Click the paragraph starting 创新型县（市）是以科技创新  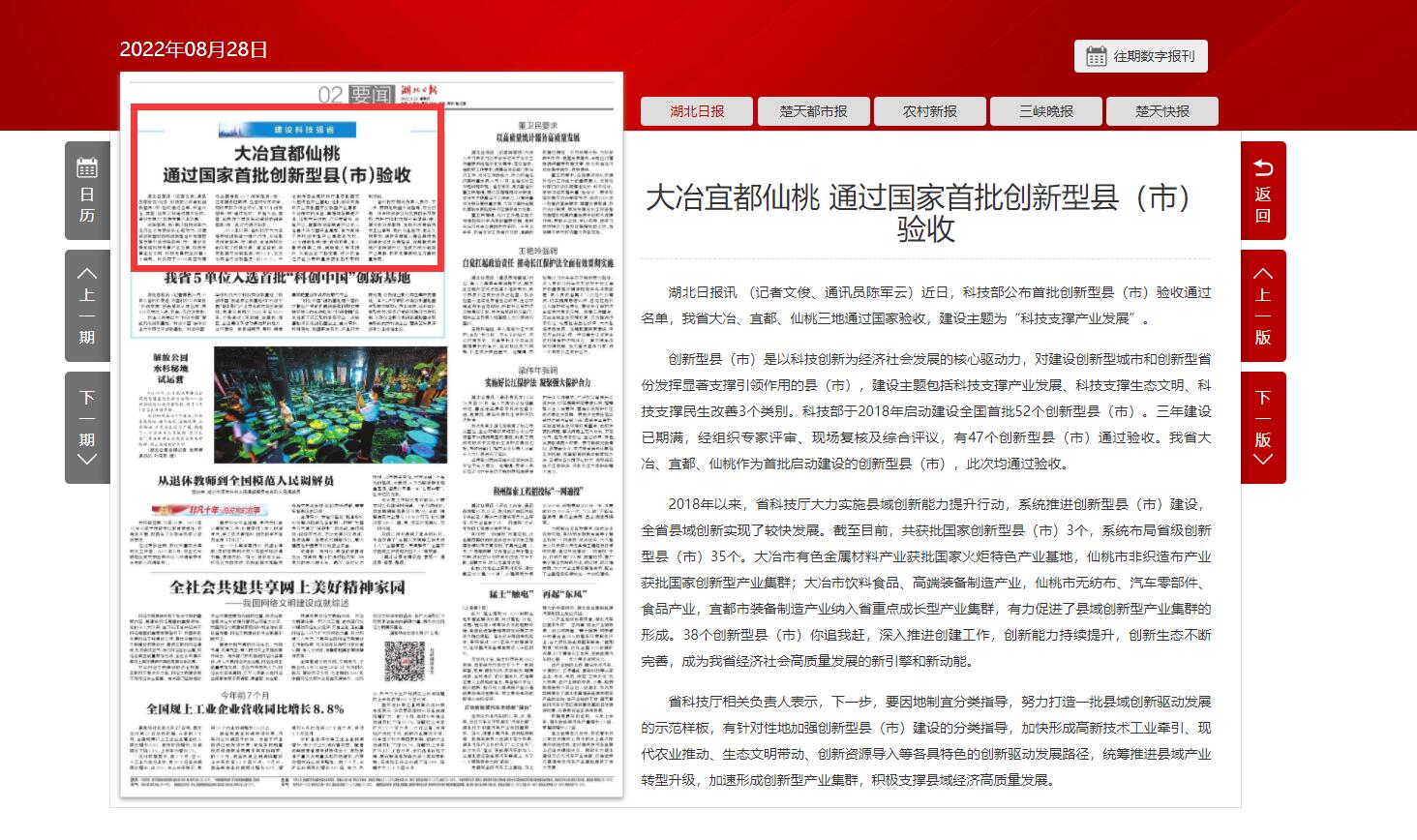click(x=926, y=411)
